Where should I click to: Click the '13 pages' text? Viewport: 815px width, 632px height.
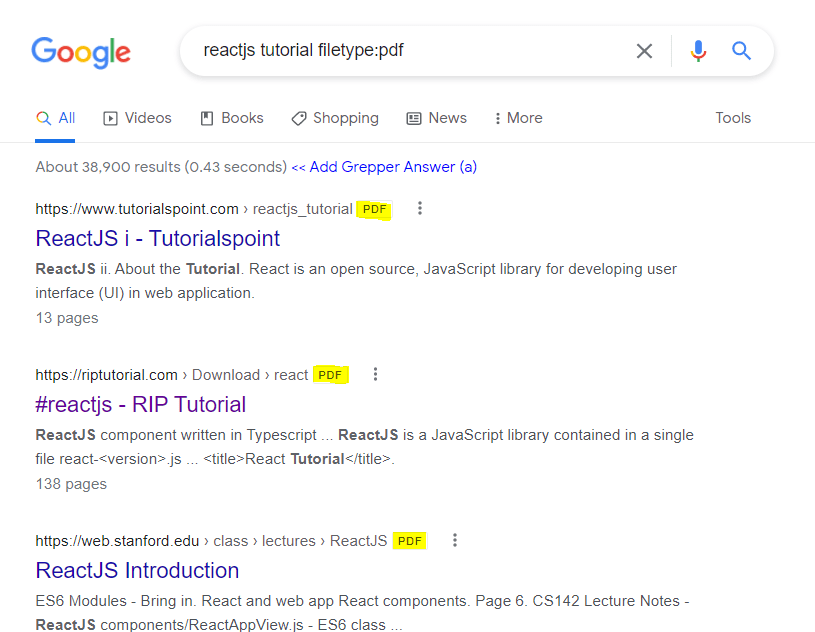coord(67,318)
